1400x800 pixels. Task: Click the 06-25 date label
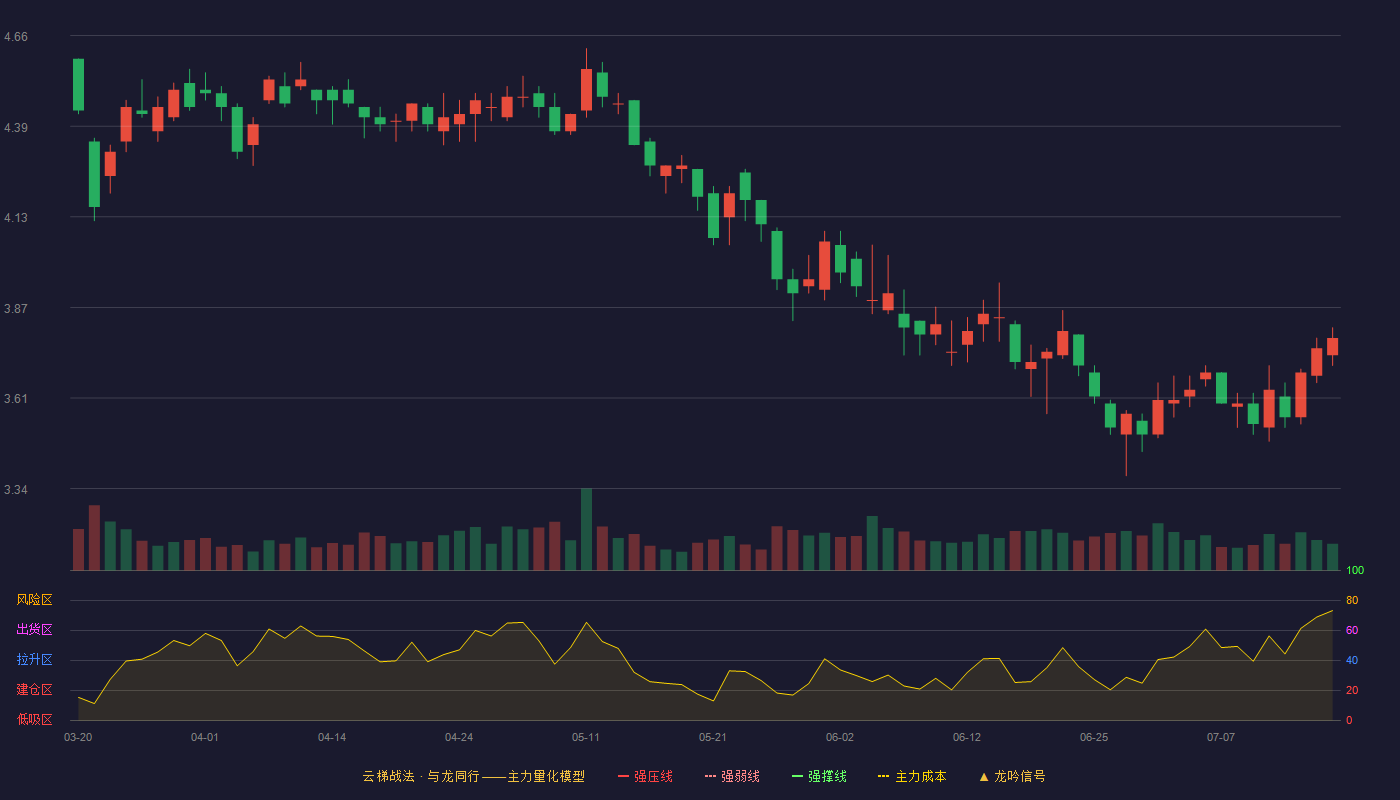pos(1094,737)
